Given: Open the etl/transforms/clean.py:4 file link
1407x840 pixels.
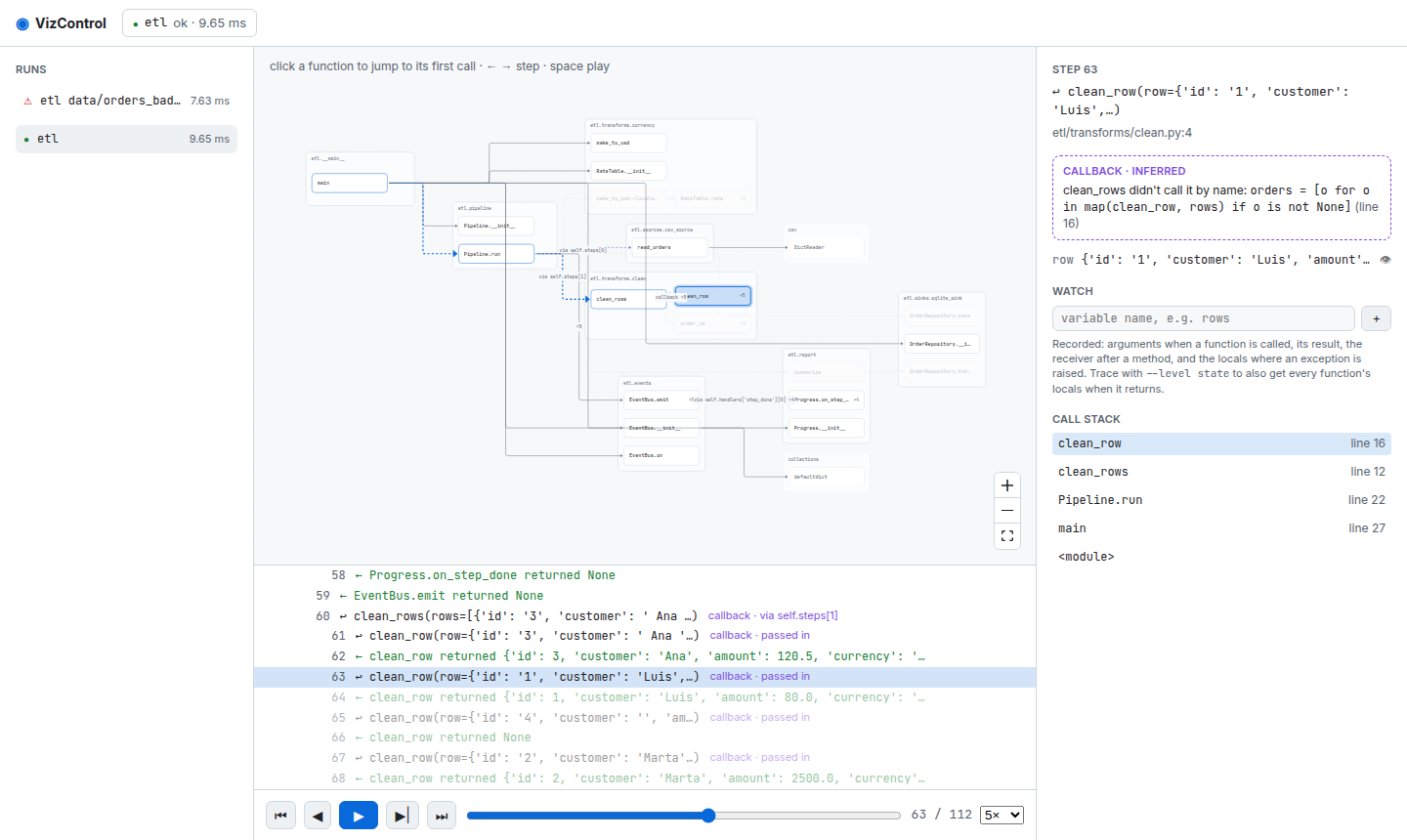Looking at the screenshot, I should pyautogui.click(x=1122, y=133).
